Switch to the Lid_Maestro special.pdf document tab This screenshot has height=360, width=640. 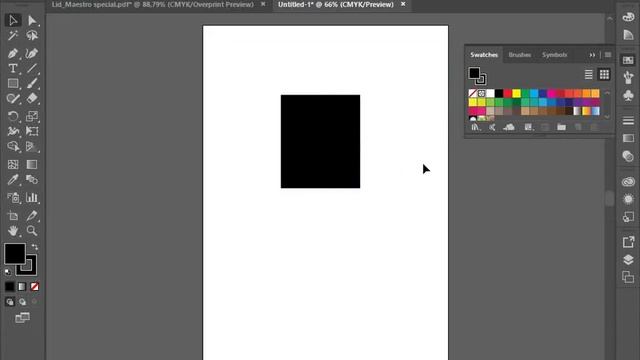click(153, 4)
